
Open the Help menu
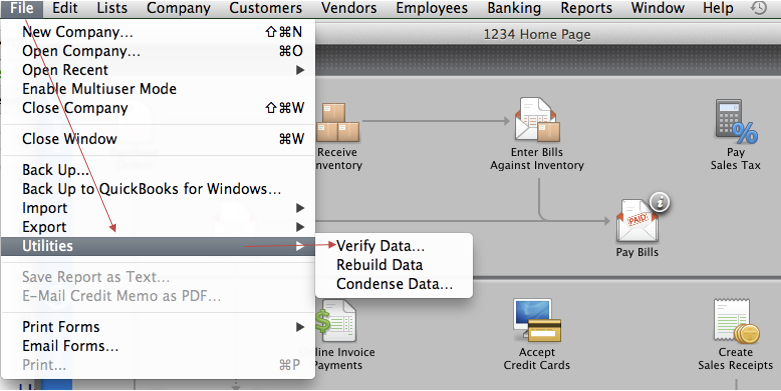click(718, 8)
